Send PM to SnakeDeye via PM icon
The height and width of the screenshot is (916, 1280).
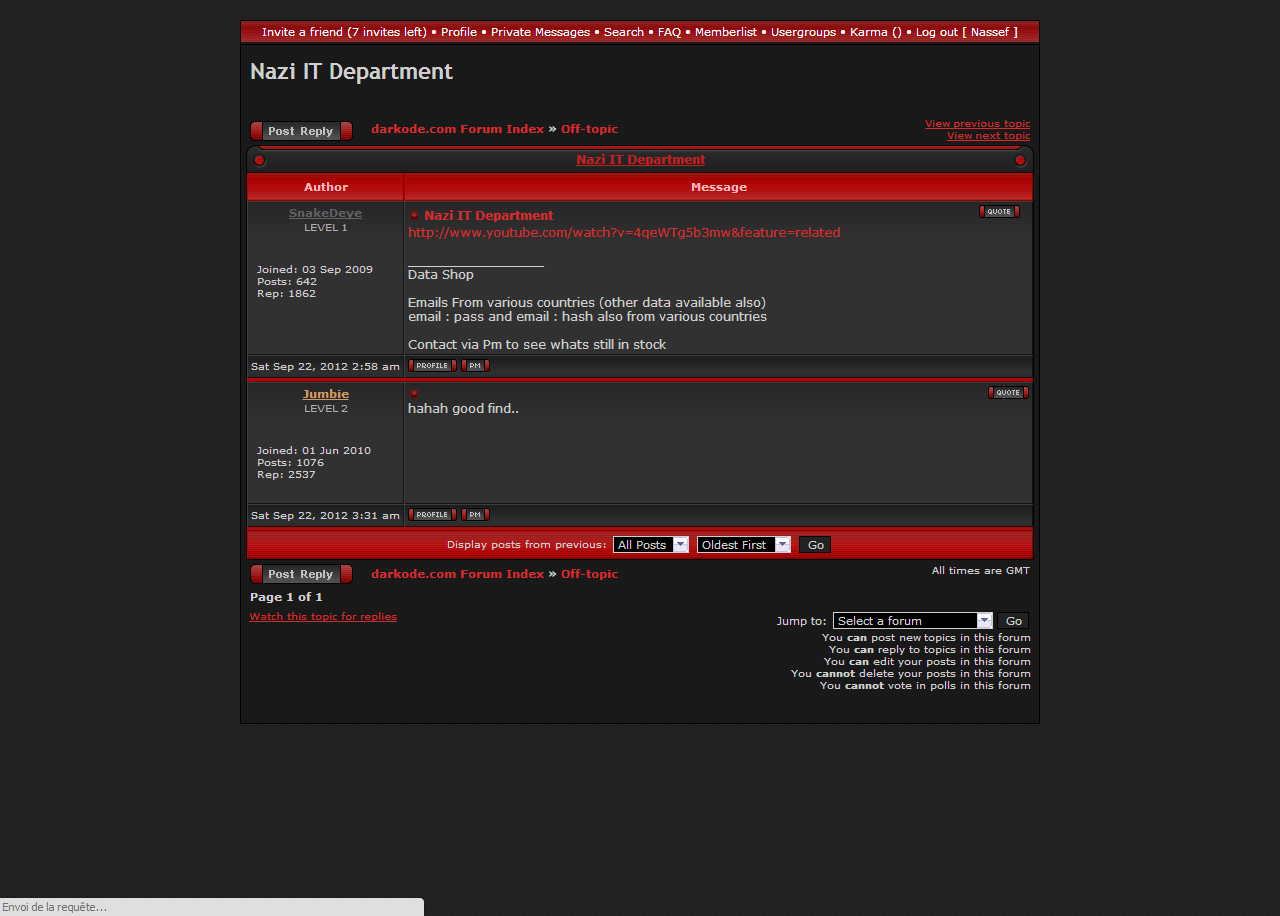click(475, 366)
